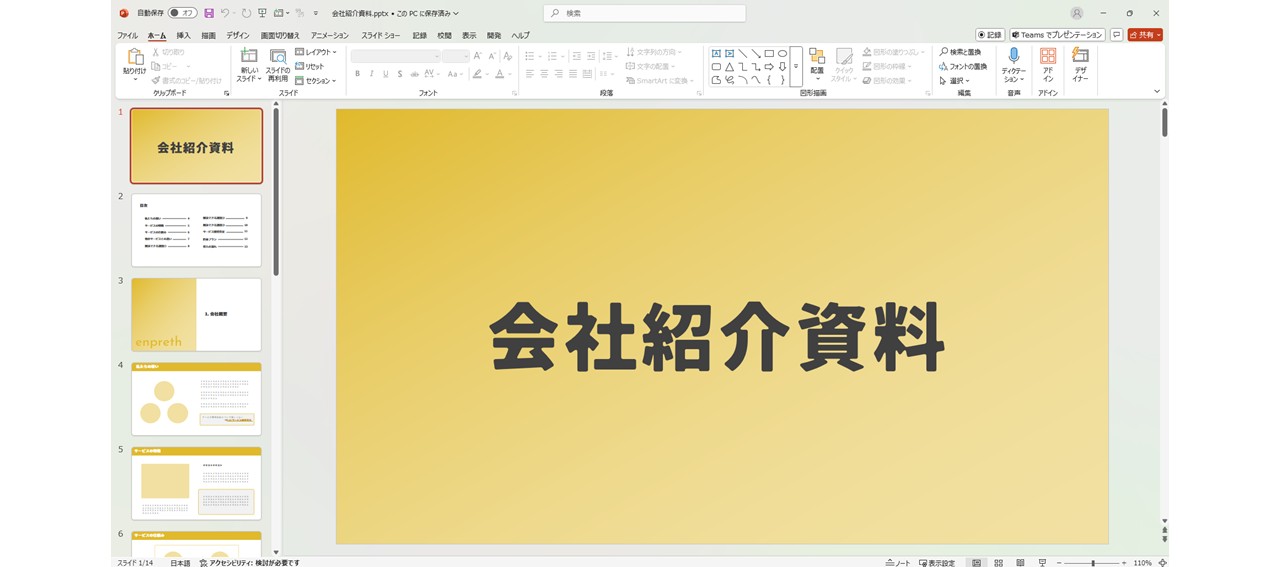Viewport: 1280px width, 567px height.
Task: Switch to the アニメーション tab
Action: coord(330,35)
